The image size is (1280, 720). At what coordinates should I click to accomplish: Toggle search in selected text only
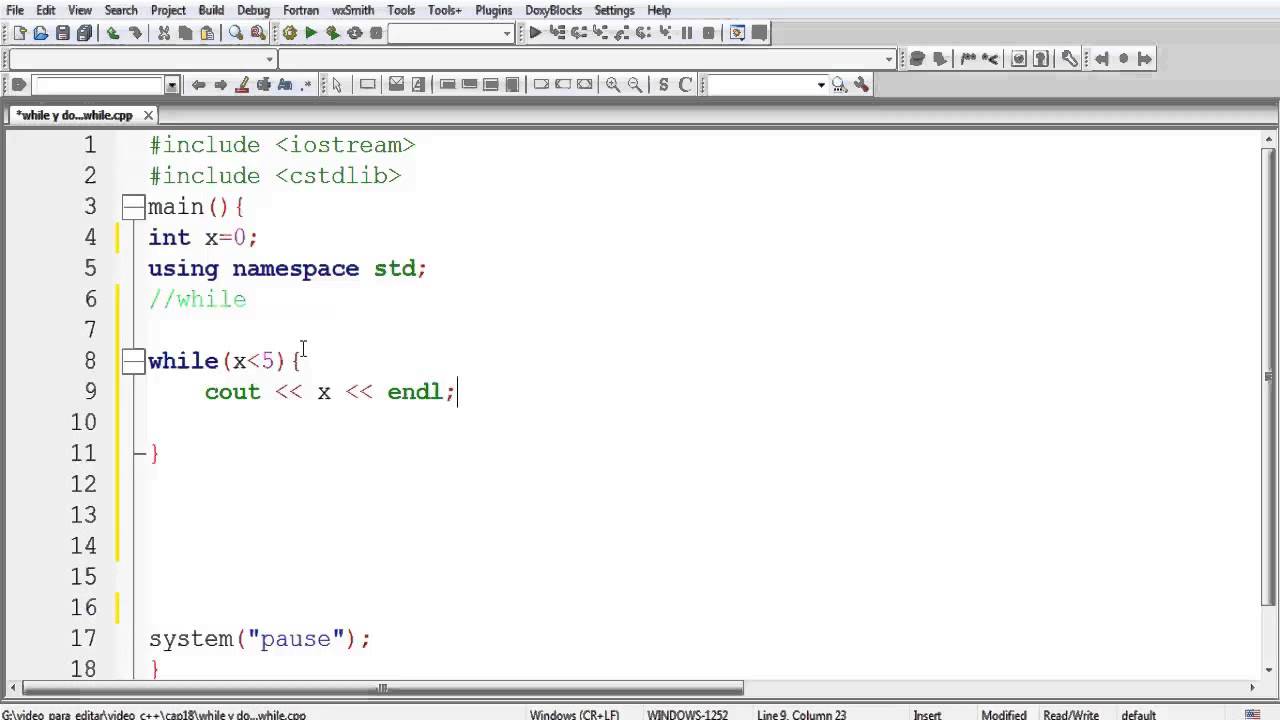[x=264, y=85]
